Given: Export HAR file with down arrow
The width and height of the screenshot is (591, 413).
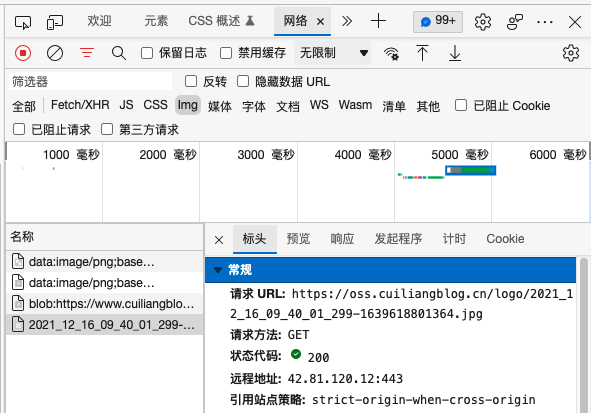Looking at the screenshot, I should click(455, 53).
